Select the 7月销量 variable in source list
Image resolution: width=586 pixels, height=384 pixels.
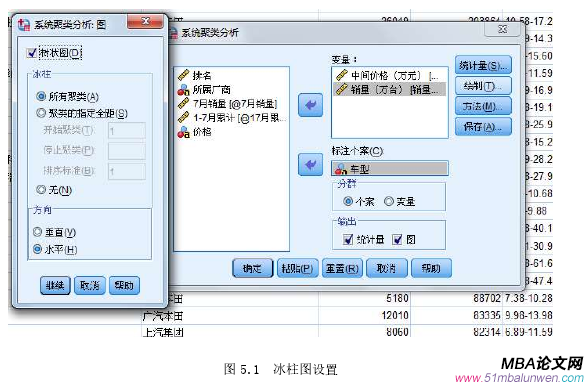click(x=235, y=104)
